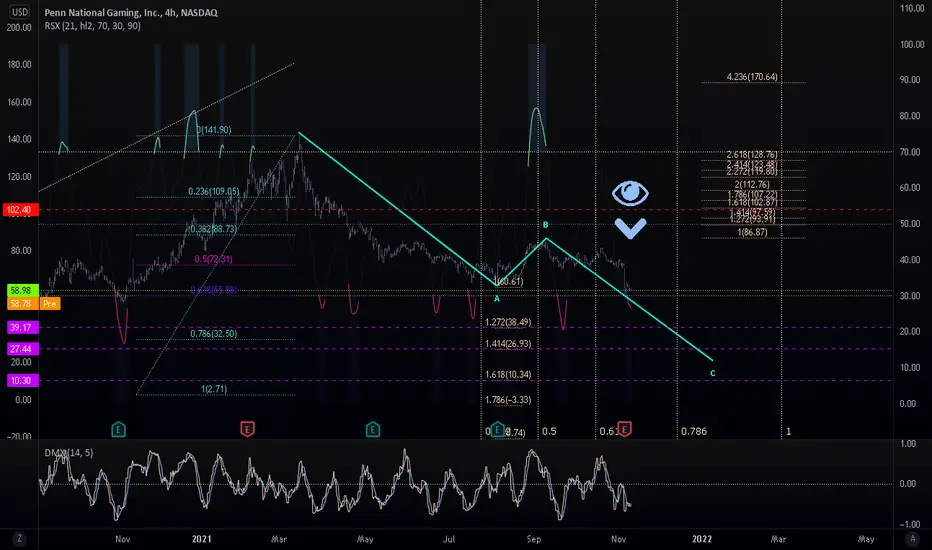Image resolution: width=932 pixels, height=550 pixels.
Task: Select the wave label A
Action: coord(497,299)
